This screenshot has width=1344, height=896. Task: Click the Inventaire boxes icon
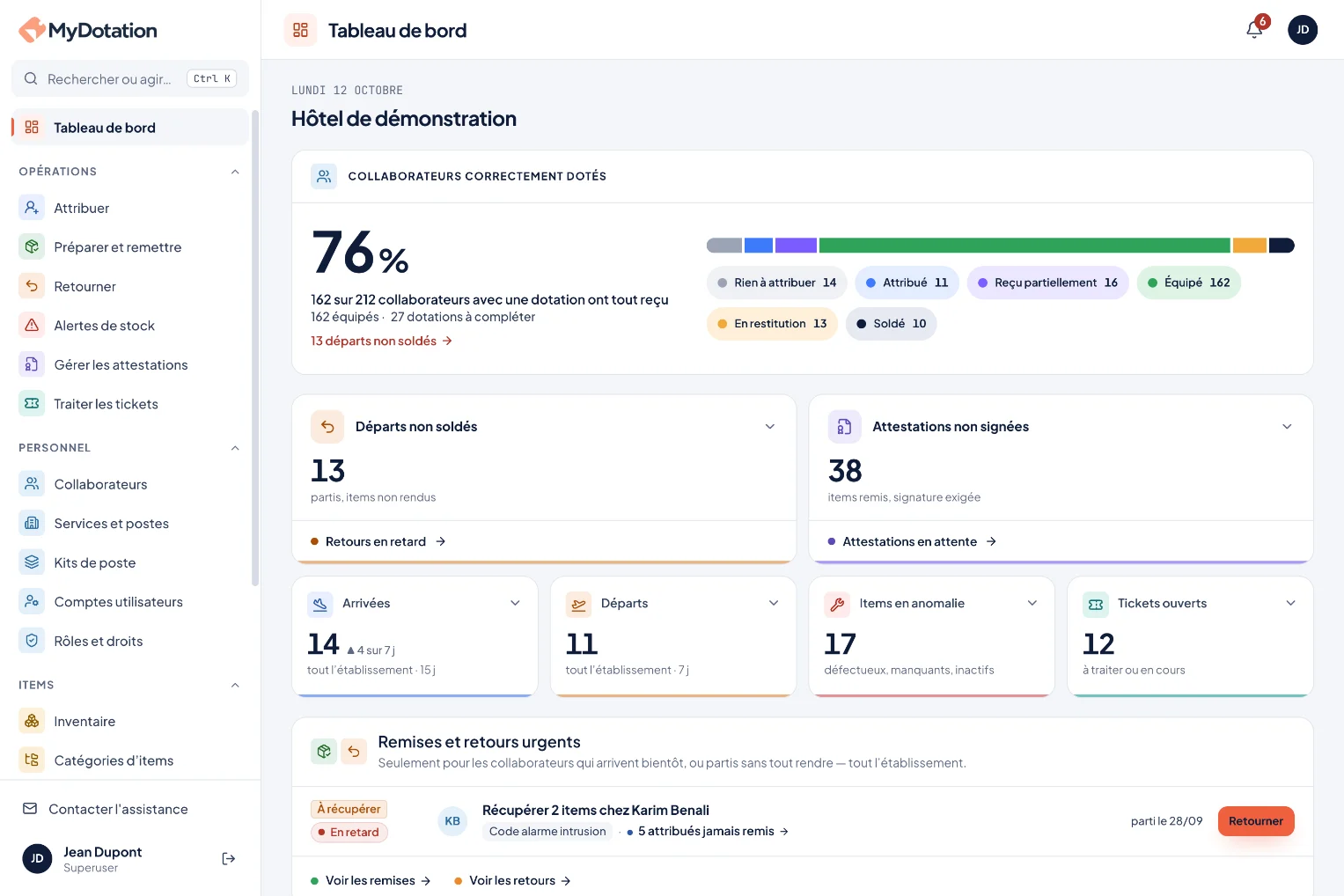[x=32, y=721]
